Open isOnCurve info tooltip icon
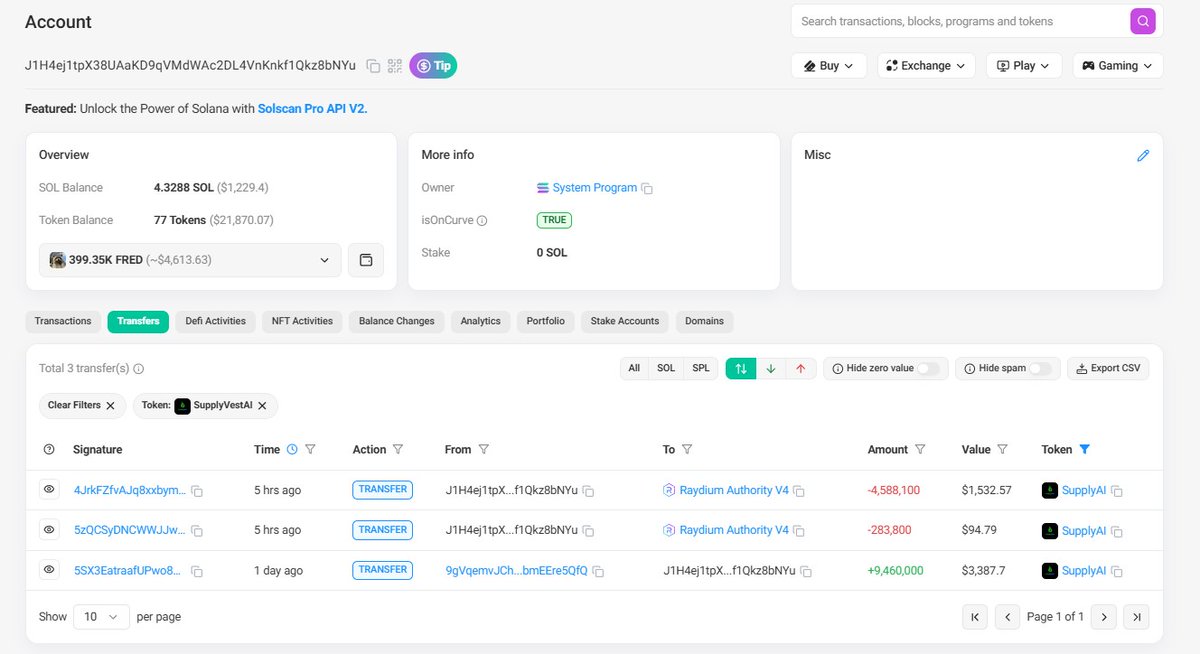The height and width of the screenshot is (654, 1200). click(x=482, y=220)
